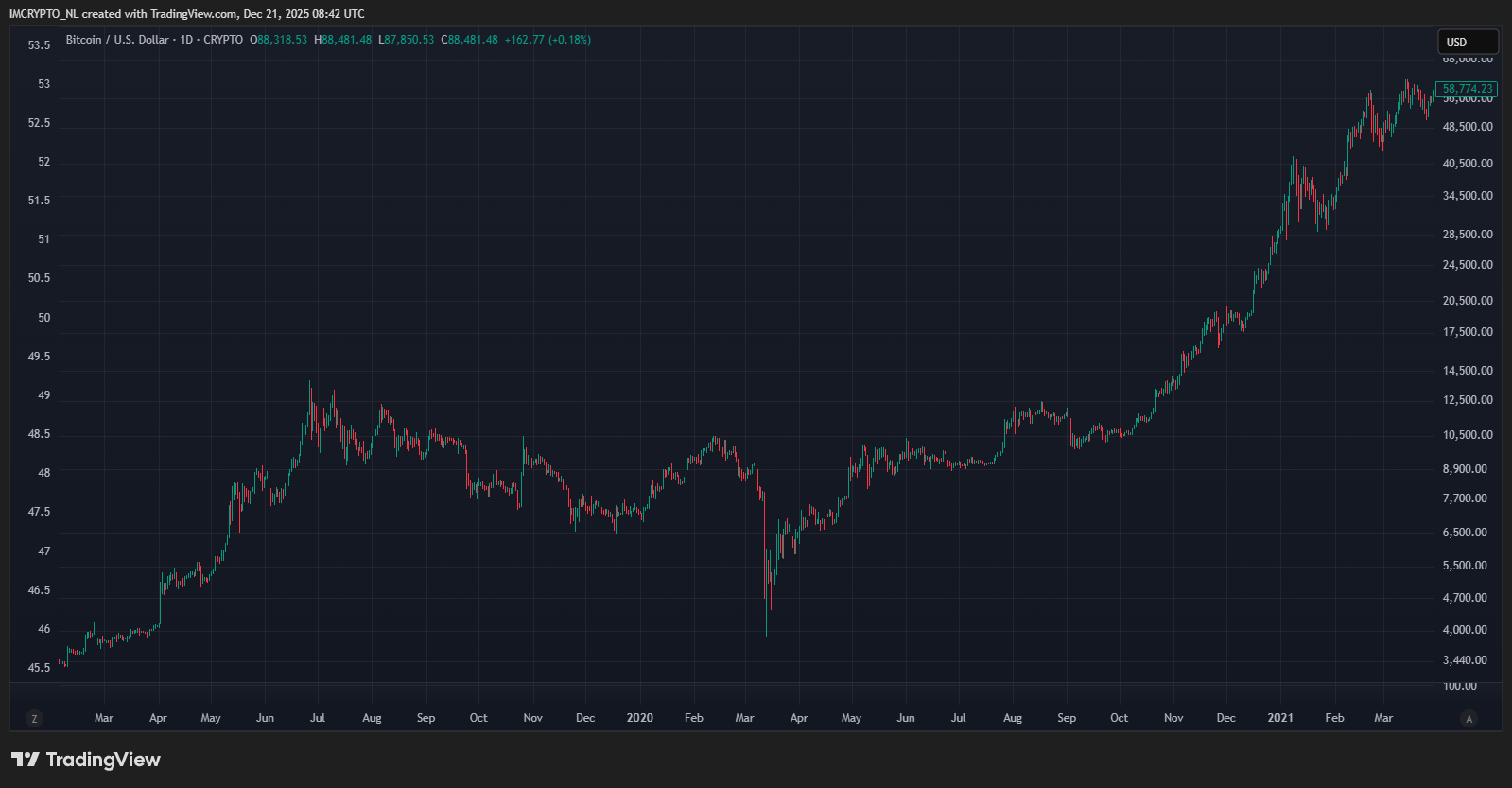
Task: Select the green 58,774.23 price label
Action: 1467,89
